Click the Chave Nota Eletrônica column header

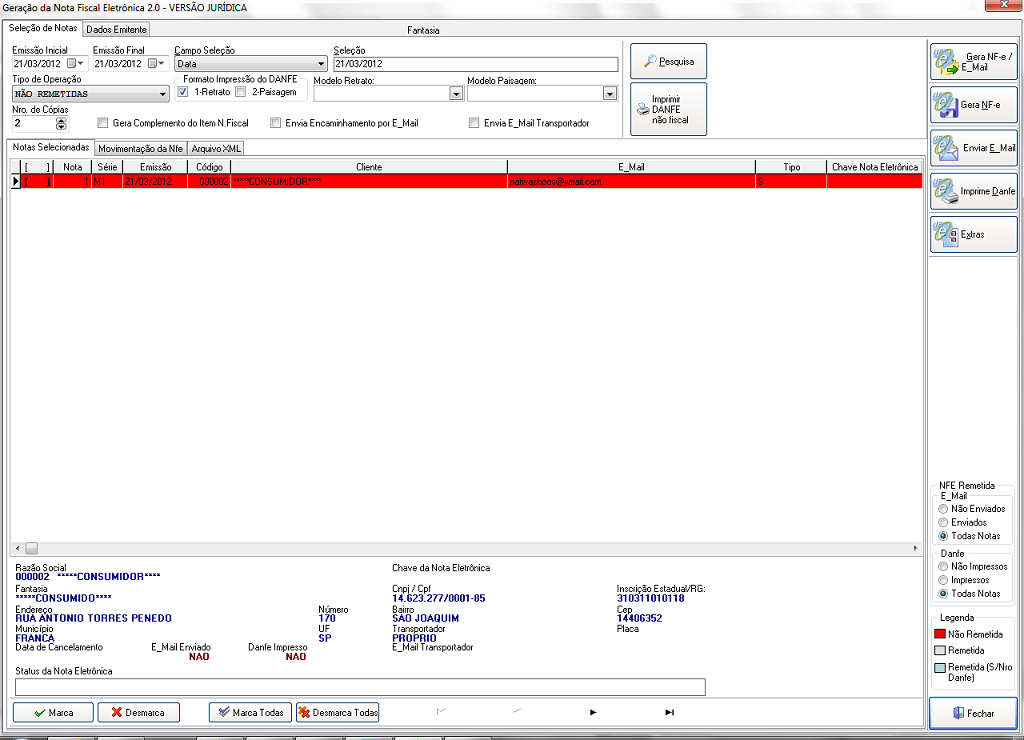point(874,167)
